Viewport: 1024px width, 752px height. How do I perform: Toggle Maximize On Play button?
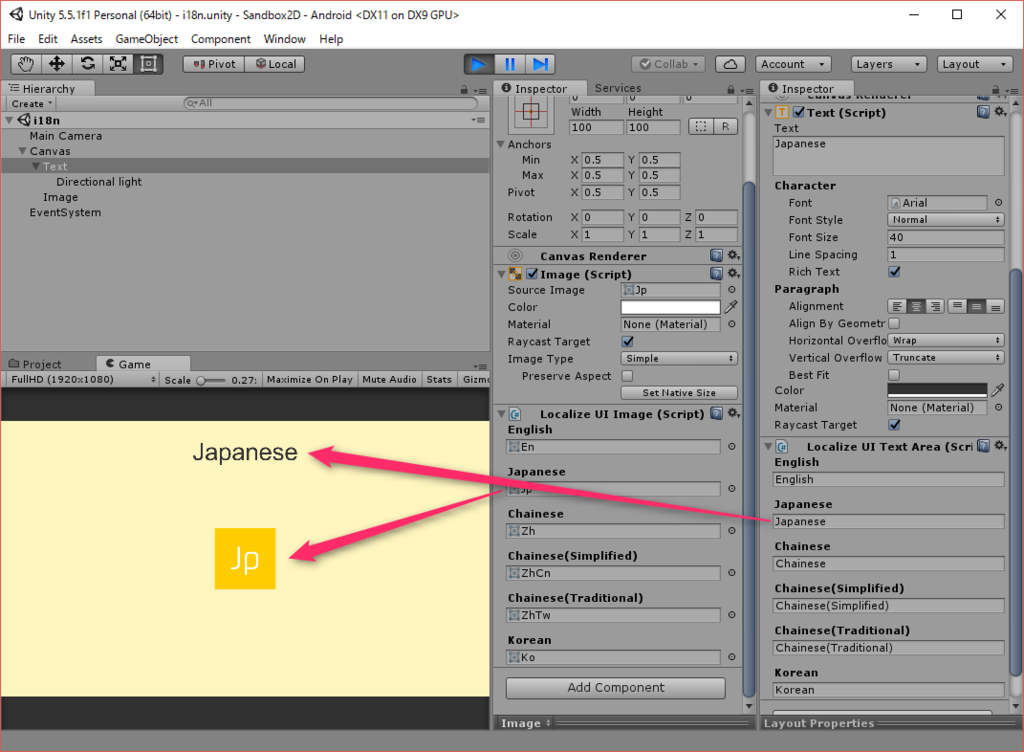click(310, 380)
